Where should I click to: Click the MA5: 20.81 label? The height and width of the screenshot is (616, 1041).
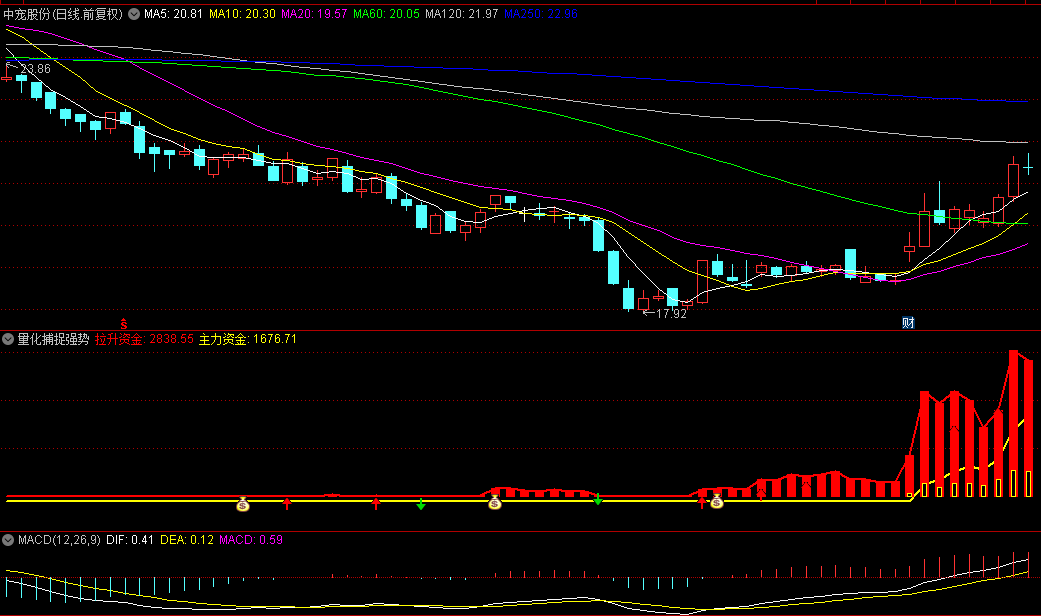tap(173, 14)
